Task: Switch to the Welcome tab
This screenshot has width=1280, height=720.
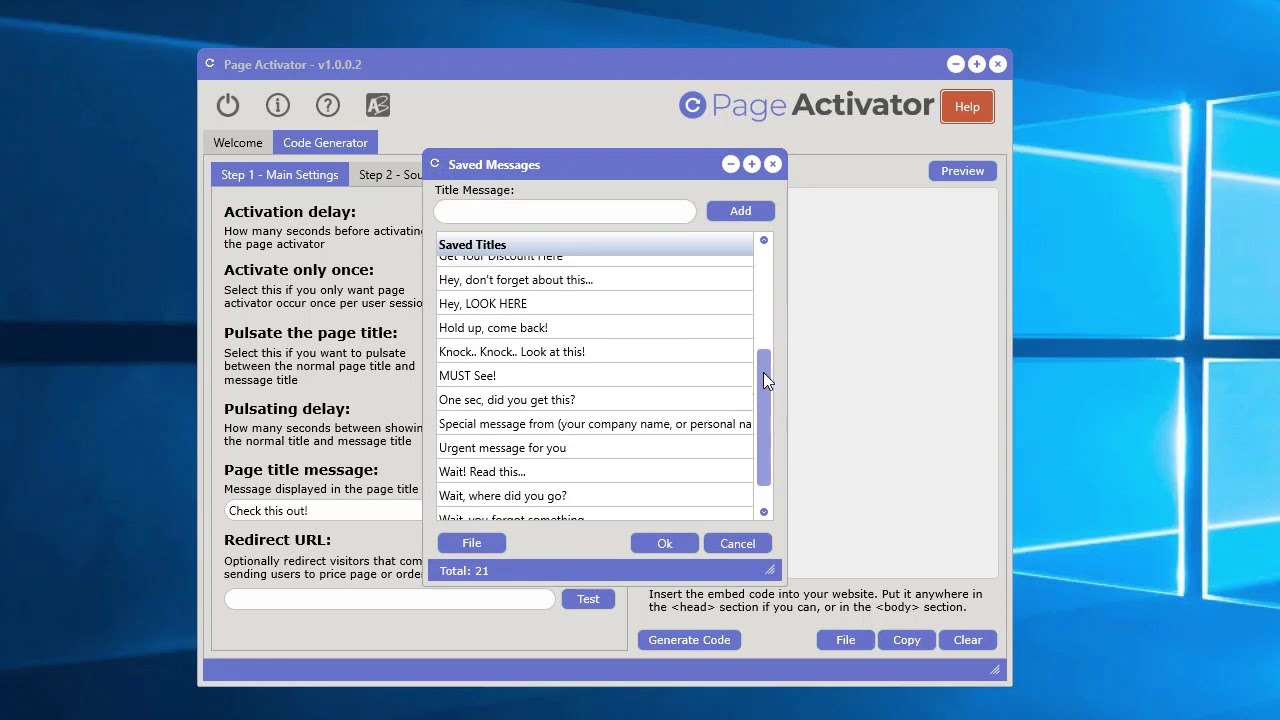Action: (x=238, y=143)
